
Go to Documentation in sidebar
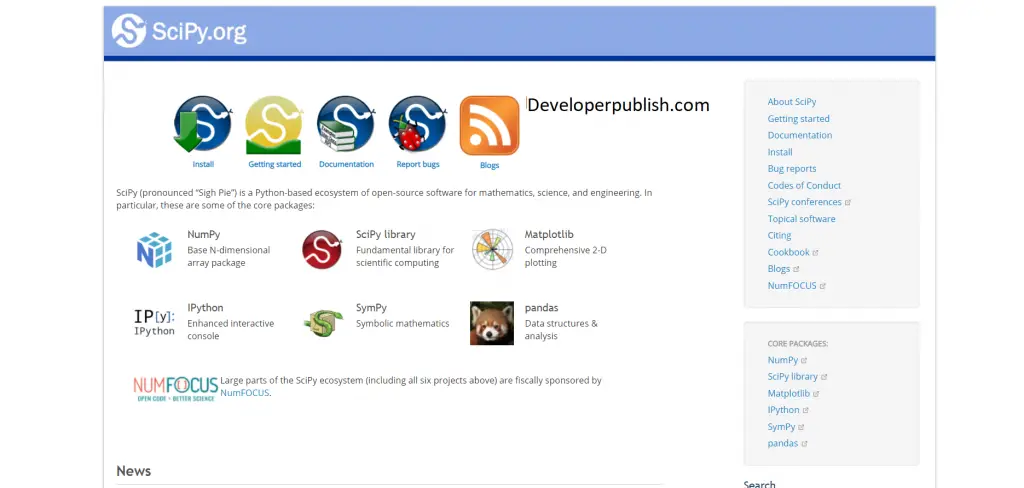(799, 135)
